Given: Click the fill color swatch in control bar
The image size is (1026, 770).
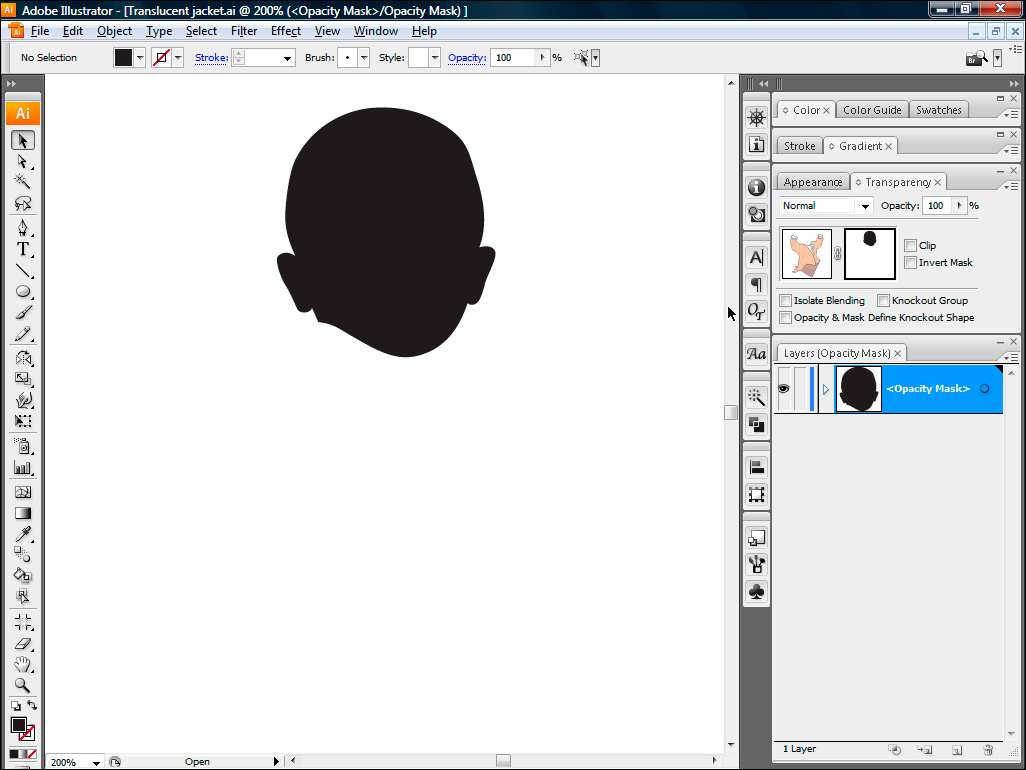Looking at the screenshot, I should (x=123, y=58).
